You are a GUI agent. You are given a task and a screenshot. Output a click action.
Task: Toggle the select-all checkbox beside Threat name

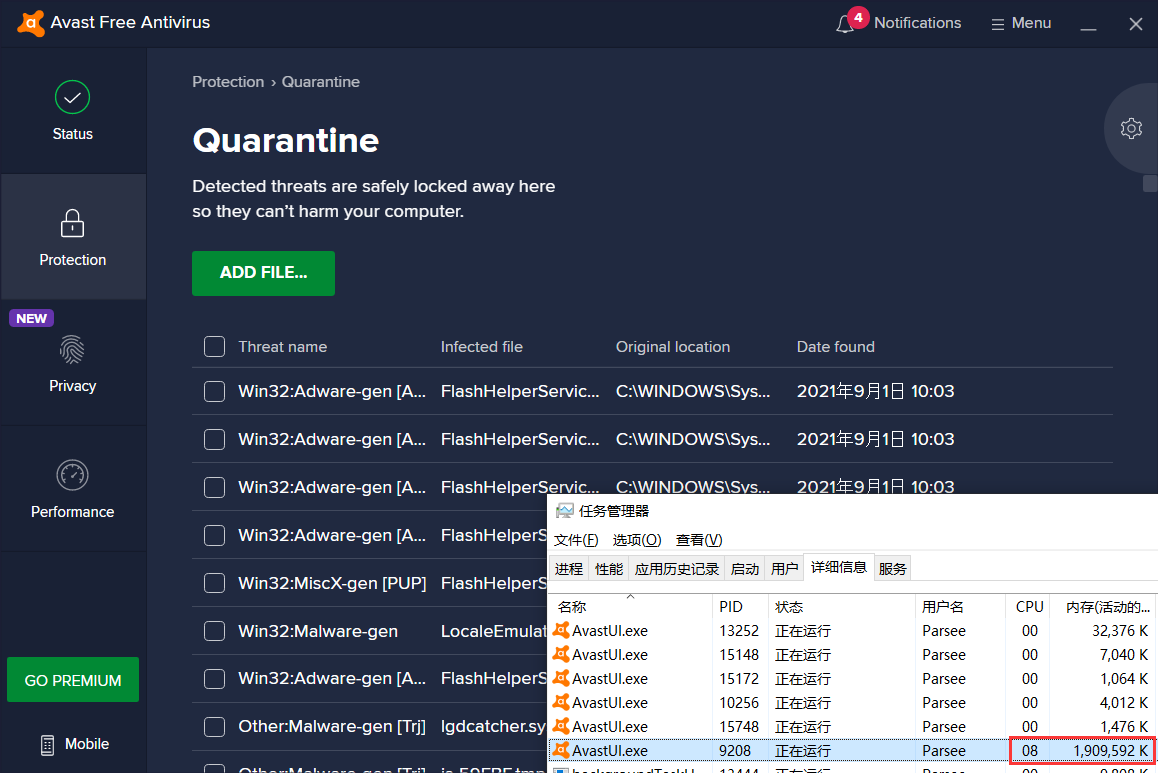pos(214,346)
